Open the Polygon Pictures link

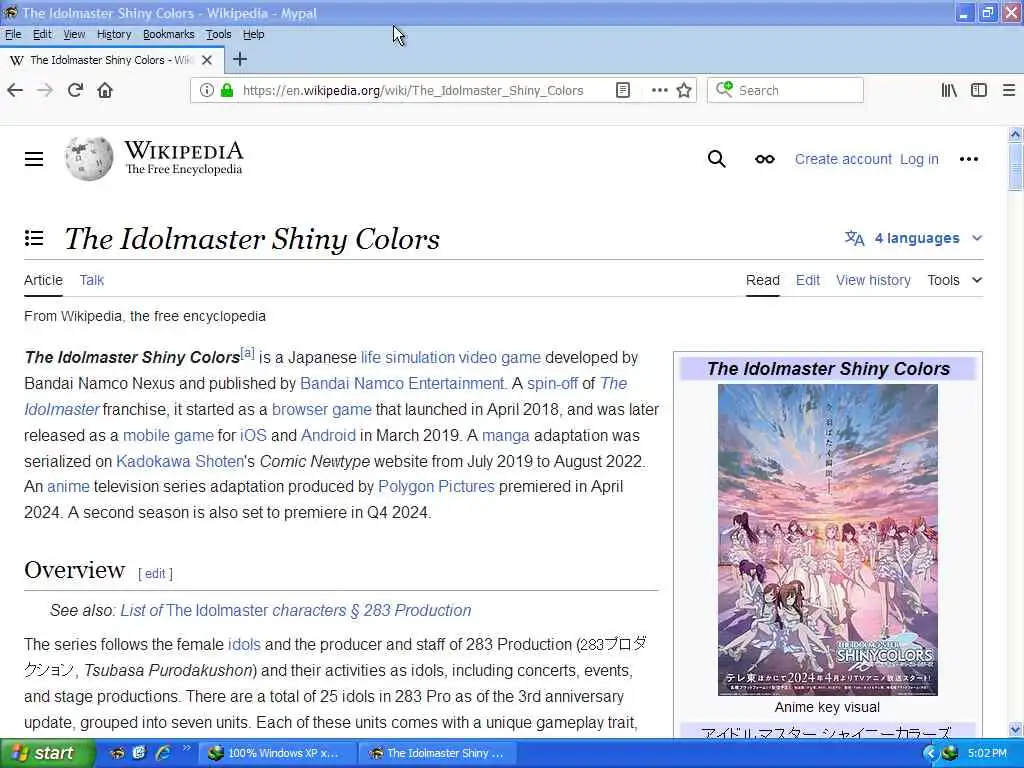pos(436,487)
